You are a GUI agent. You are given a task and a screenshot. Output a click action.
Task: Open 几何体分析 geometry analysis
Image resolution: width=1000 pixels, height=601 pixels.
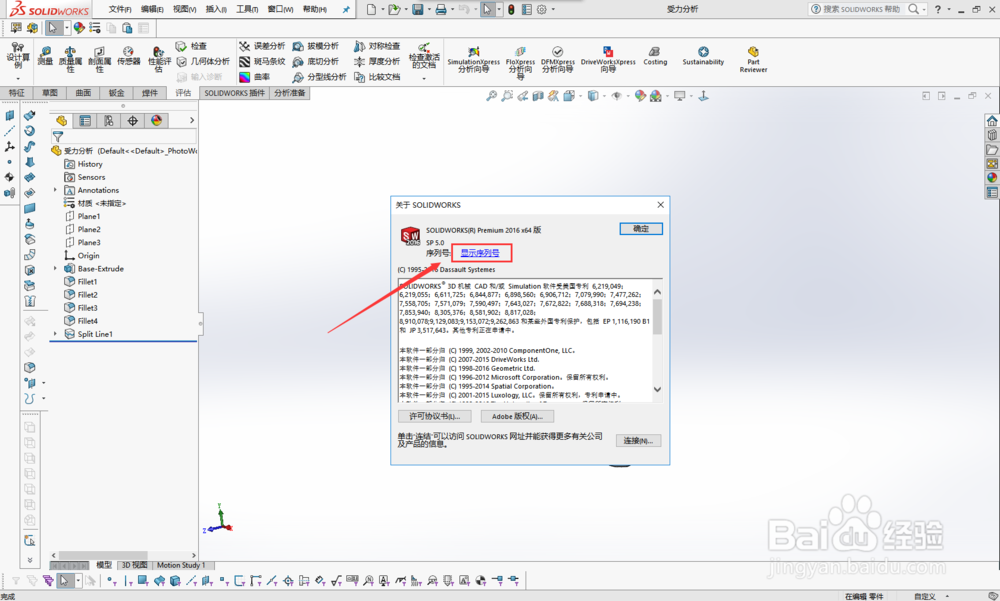point(202,61)
